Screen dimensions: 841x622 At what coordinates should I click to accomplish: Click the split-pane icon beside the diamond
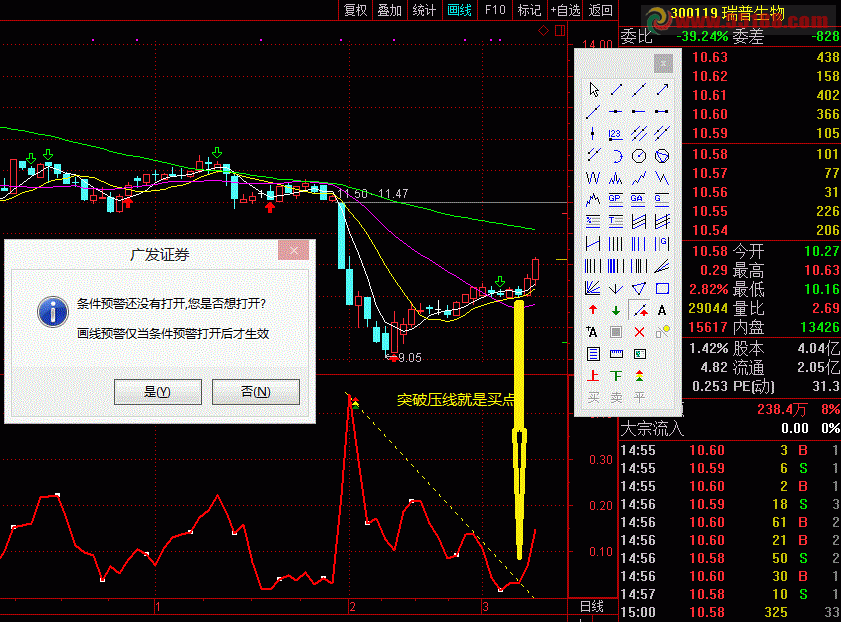point(560,31)
